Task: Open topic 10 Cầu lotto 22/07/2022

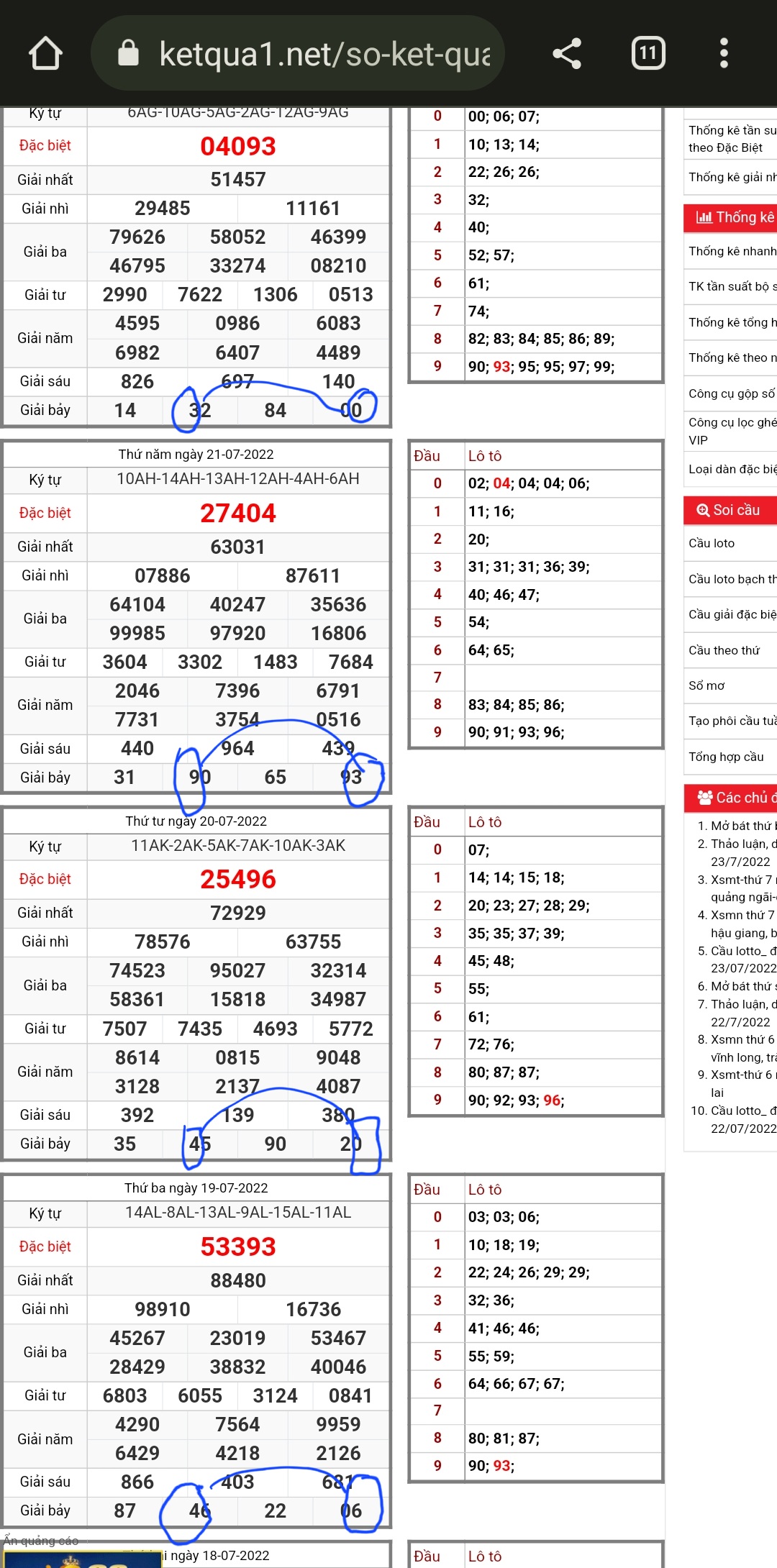Action: (x=744, y=1119)
